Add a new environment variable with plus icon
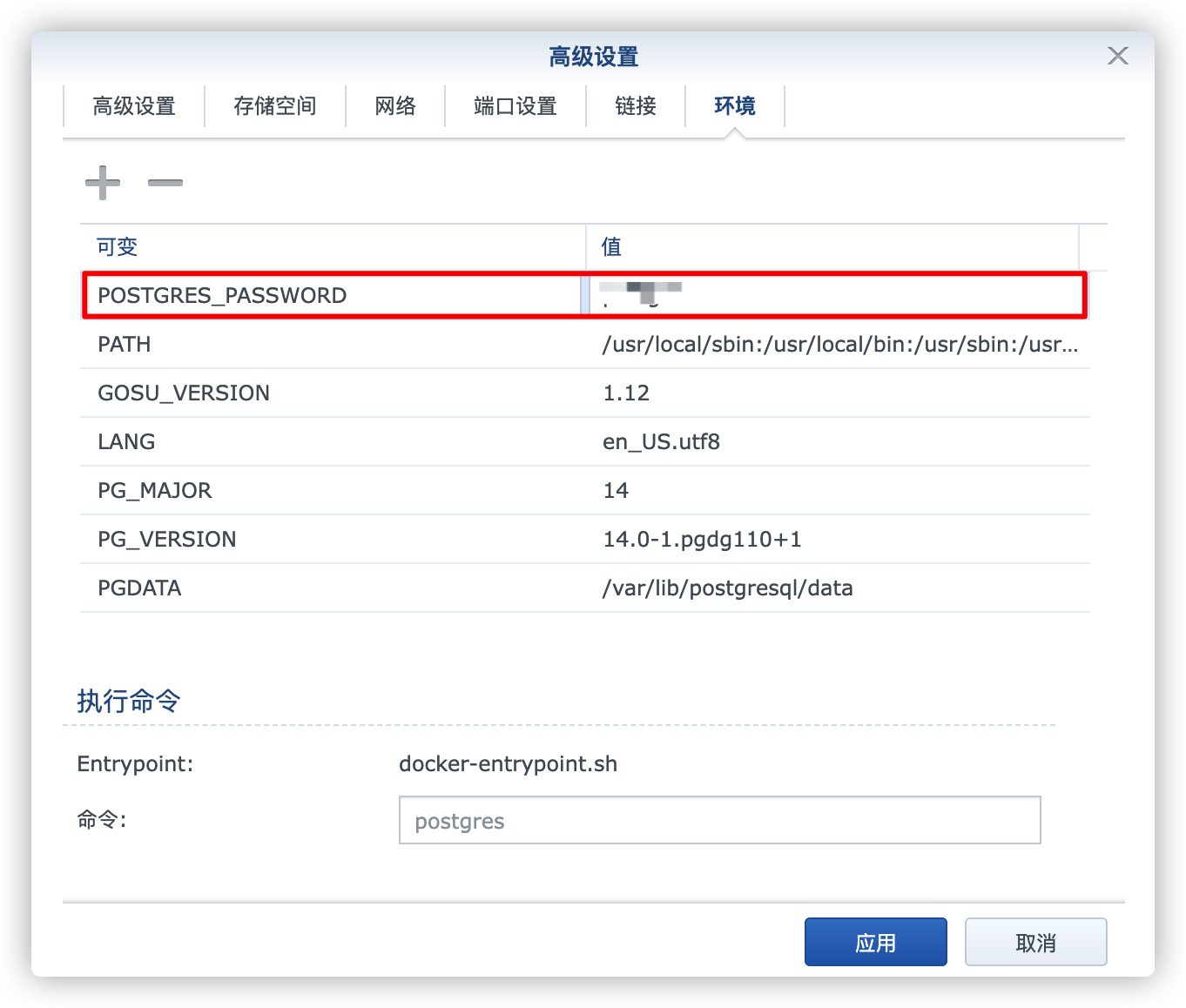Image resolution: width=1186 pixels, height=1008 pixels. coord(103,183)
